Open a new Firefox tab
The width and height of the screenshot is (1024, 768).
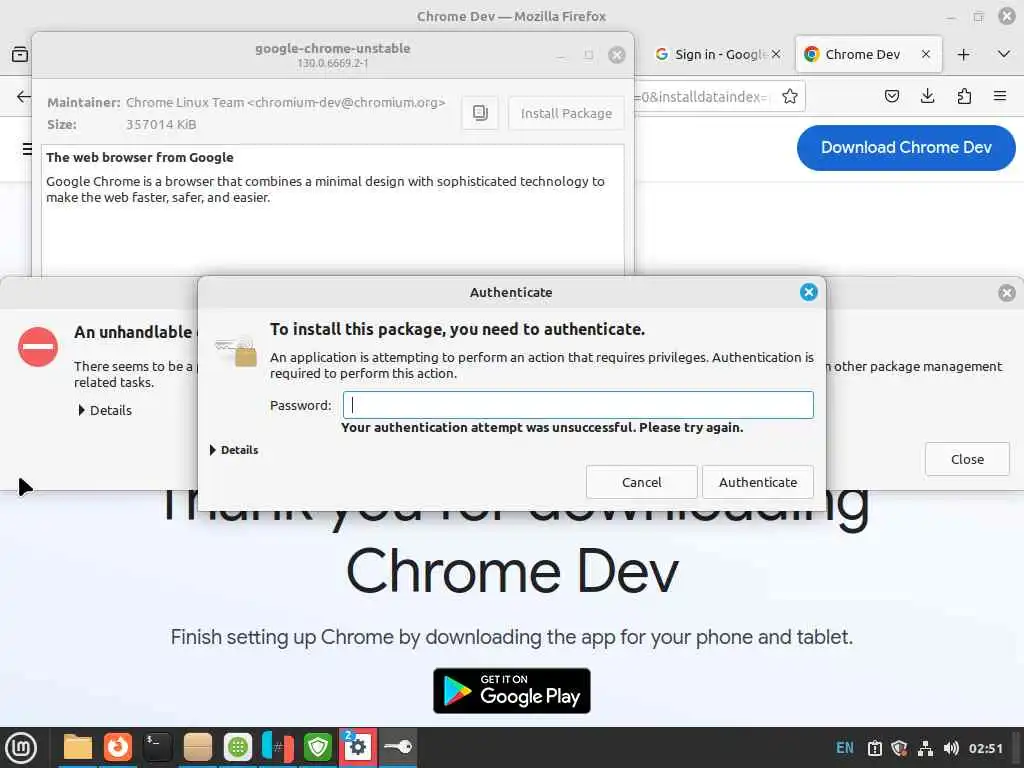click(x=963, y=54)
